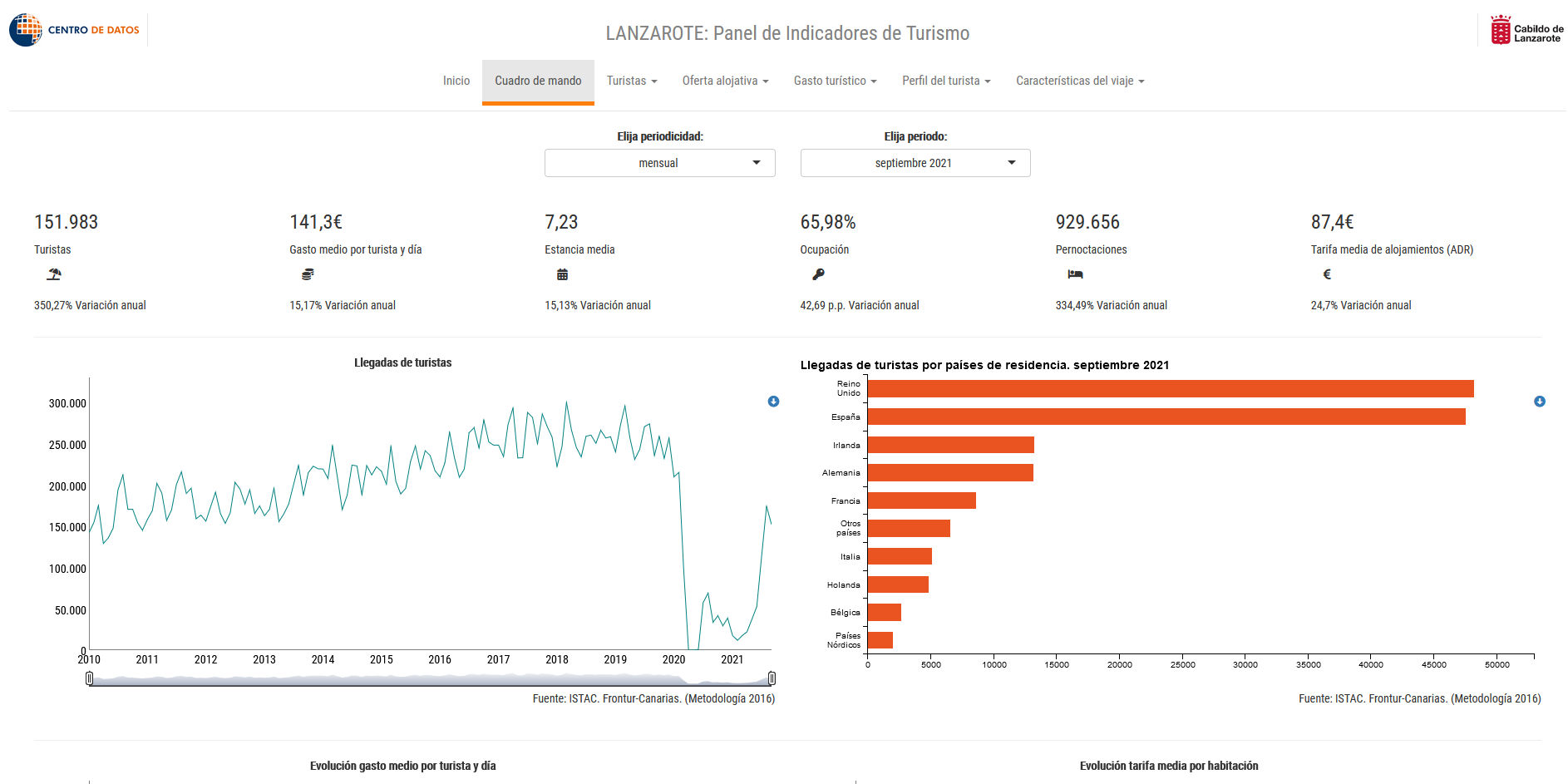The height and width of the screenshot is (784, 1568).
Task: Switch to the Cuadro de mando tab
Action: point(538,81)
